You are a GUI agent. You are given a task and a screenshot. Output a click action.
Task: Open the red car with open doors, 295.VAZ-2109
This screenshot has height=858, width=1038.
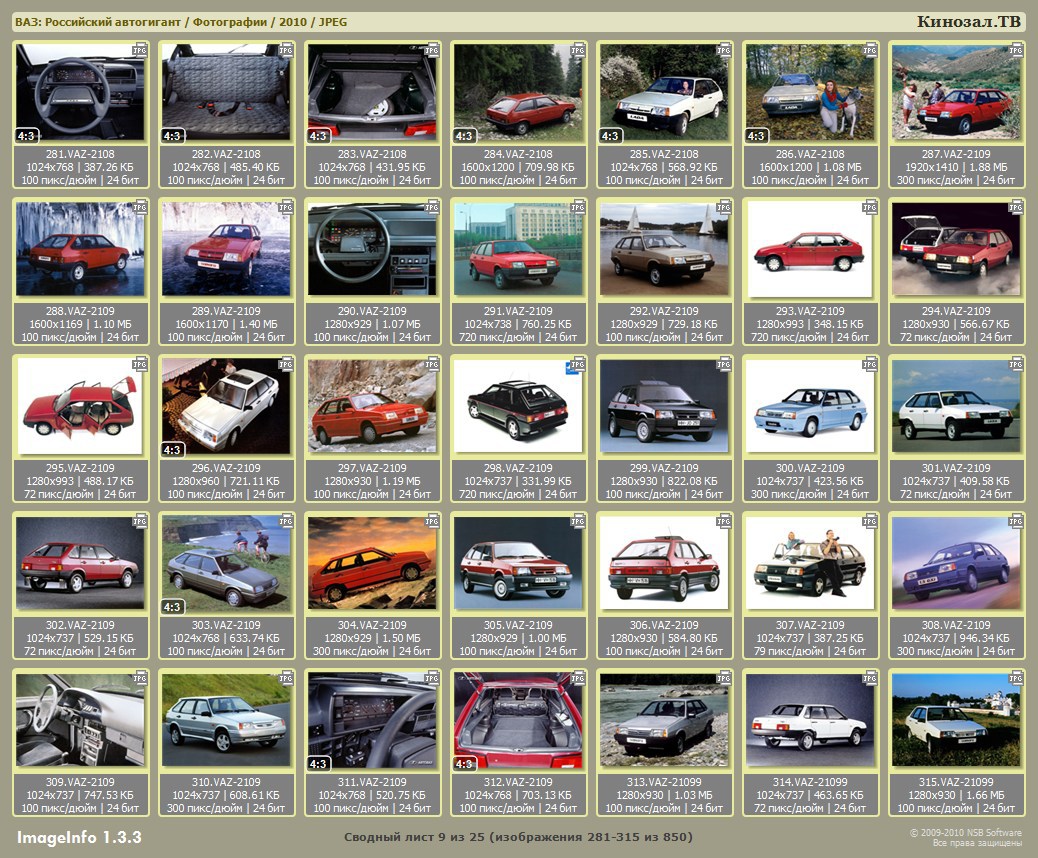pos(80,407)
